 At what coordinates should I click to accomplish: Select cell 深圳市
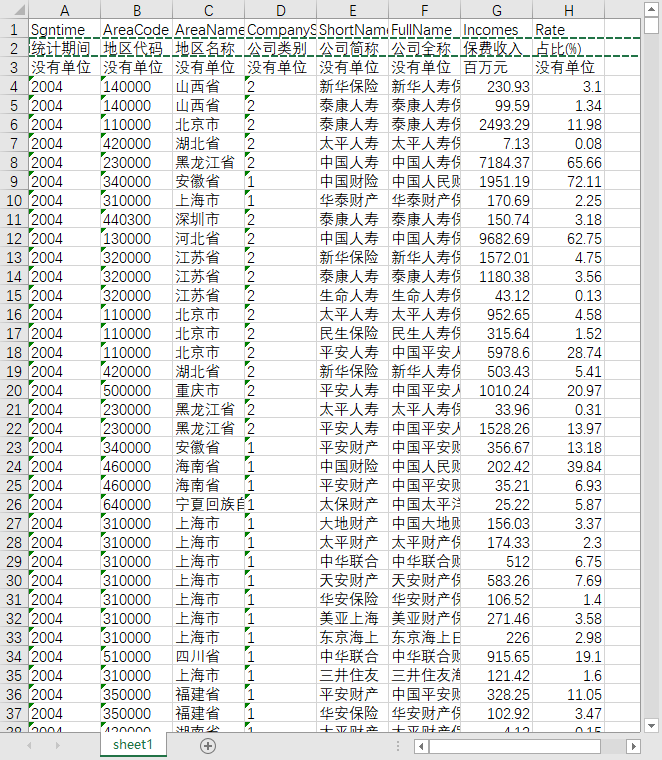208,220
